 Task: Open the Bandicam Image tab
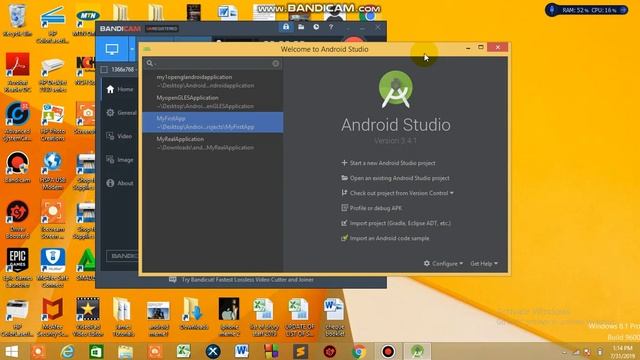tap(120, 160)
